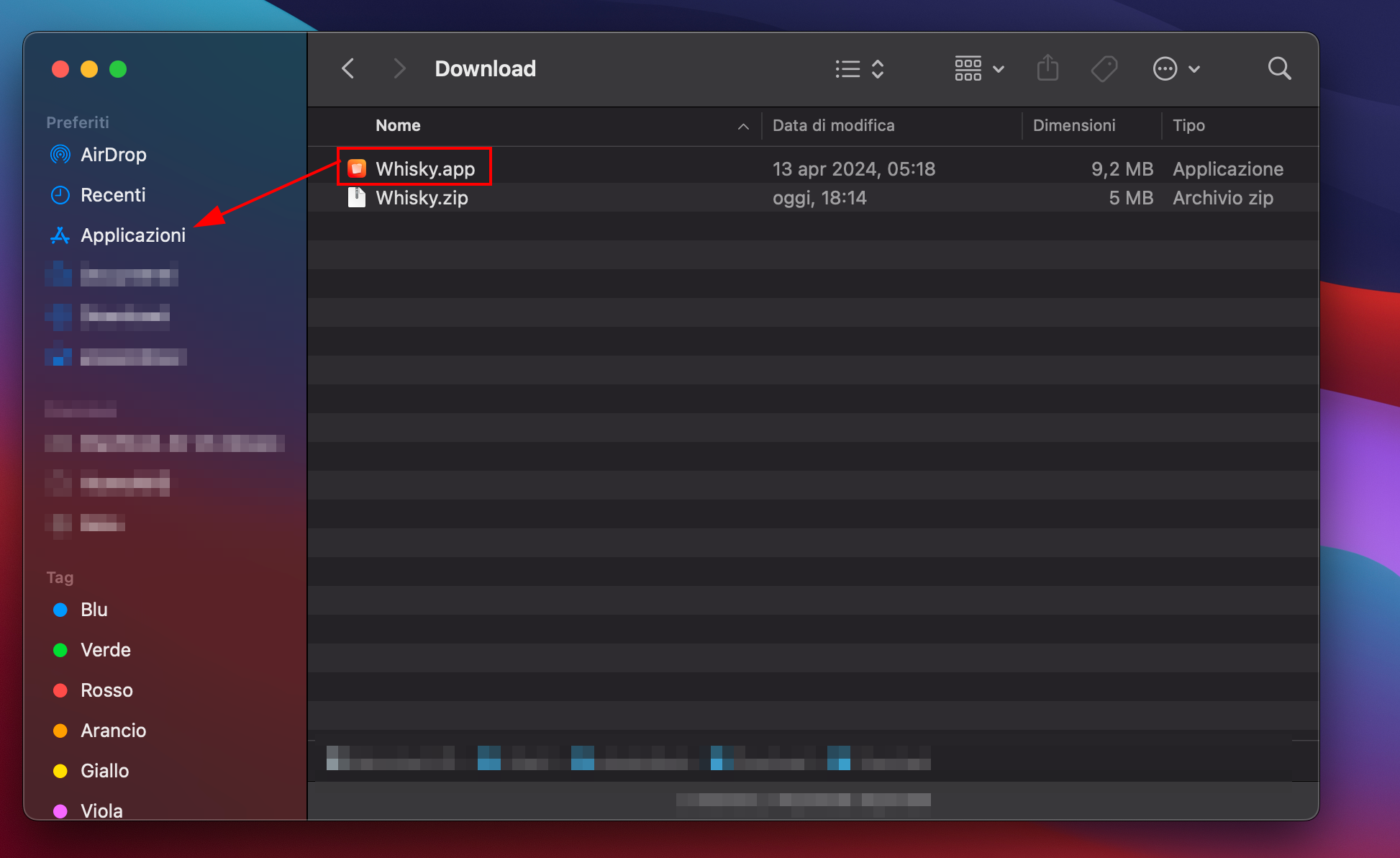Go forward with the right chevron
The height and width of the screenshot is (858, 1400).
pyautogui.click(x=399, y=69)
